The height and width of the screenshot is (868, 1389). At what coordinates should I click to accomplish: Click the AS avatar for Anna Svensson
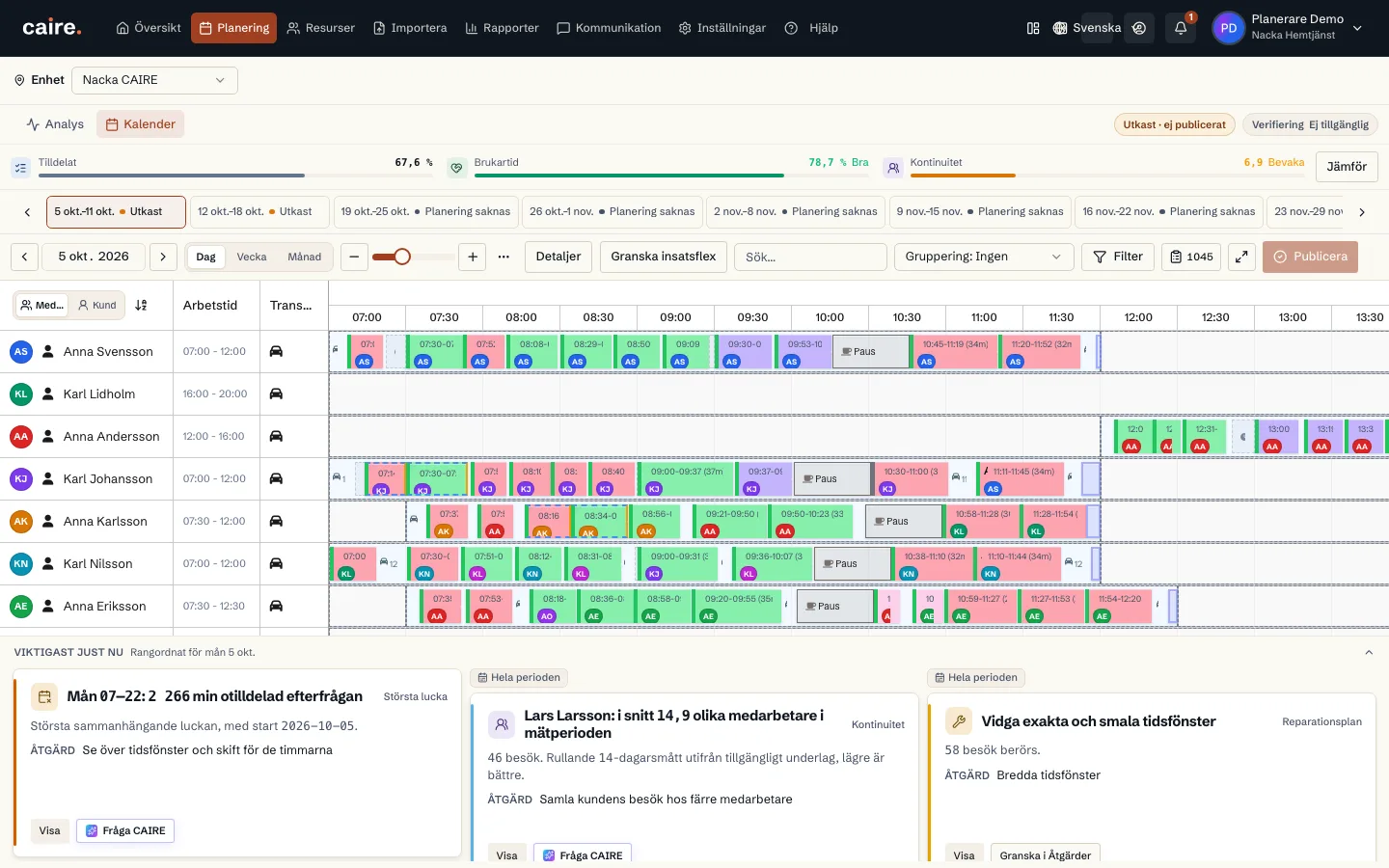pos(21,351)
